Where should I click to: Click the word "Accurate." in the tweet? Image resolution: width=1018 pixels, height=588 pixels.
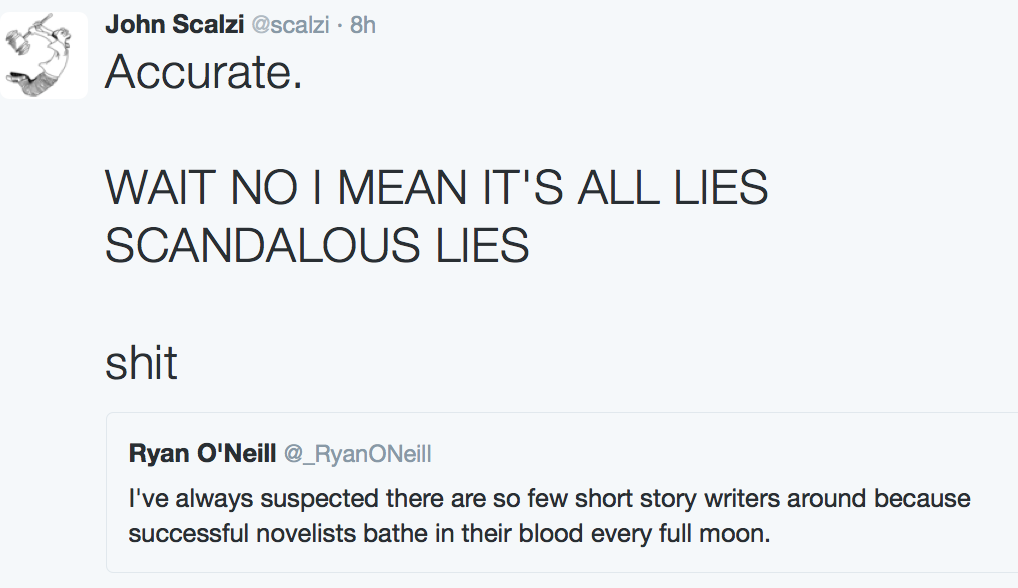tap(203, 72)
